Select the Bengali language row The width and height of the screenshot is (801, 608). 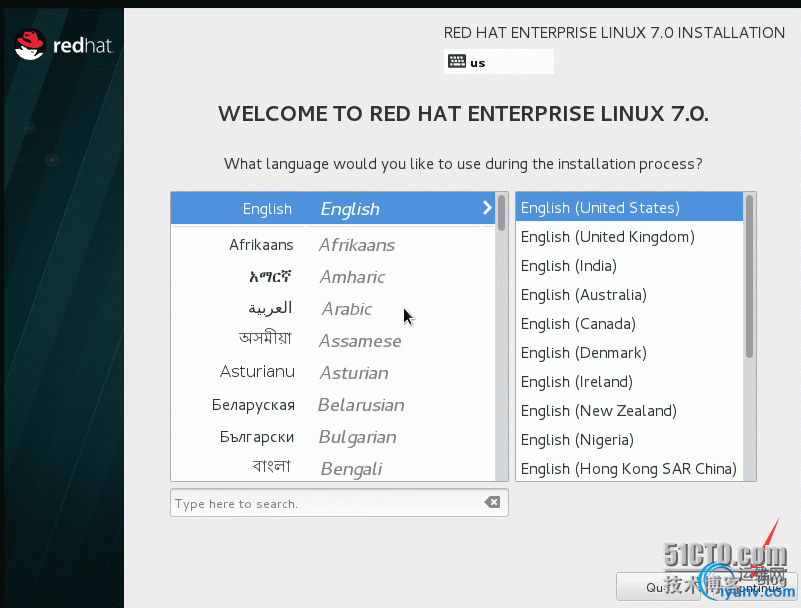tap(333, 467)
